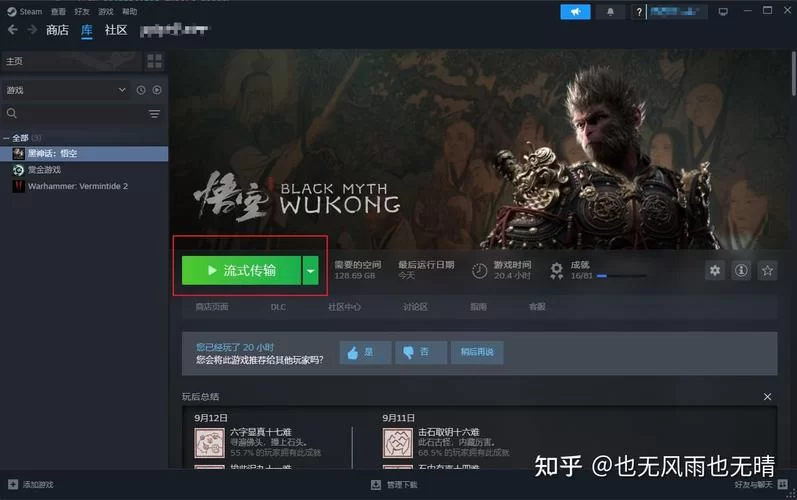Switch to the 商店 tab
The image size is (797, 500).
click(57, 30)
